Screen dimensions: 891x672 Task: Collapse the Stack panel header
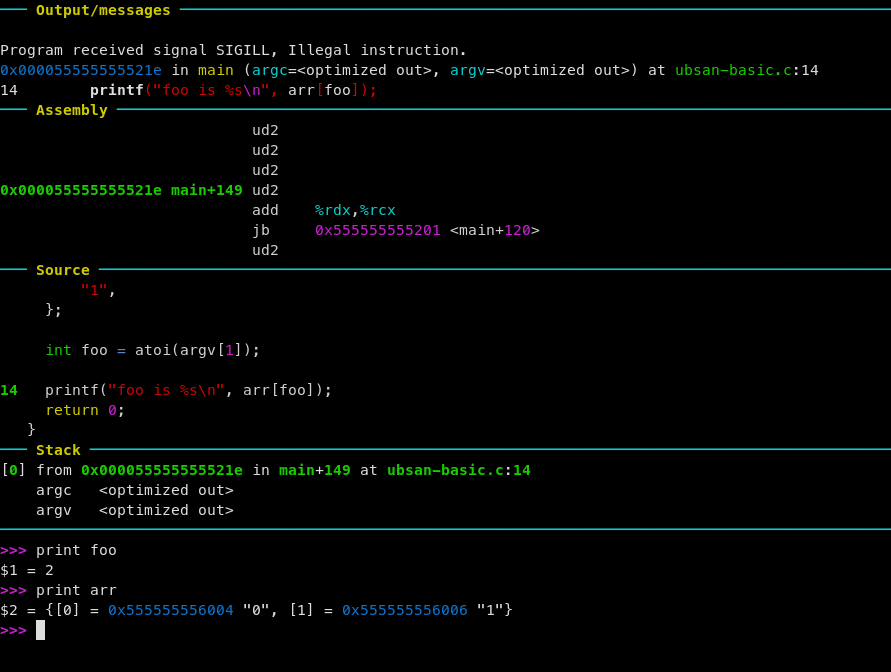pos(57,449)
